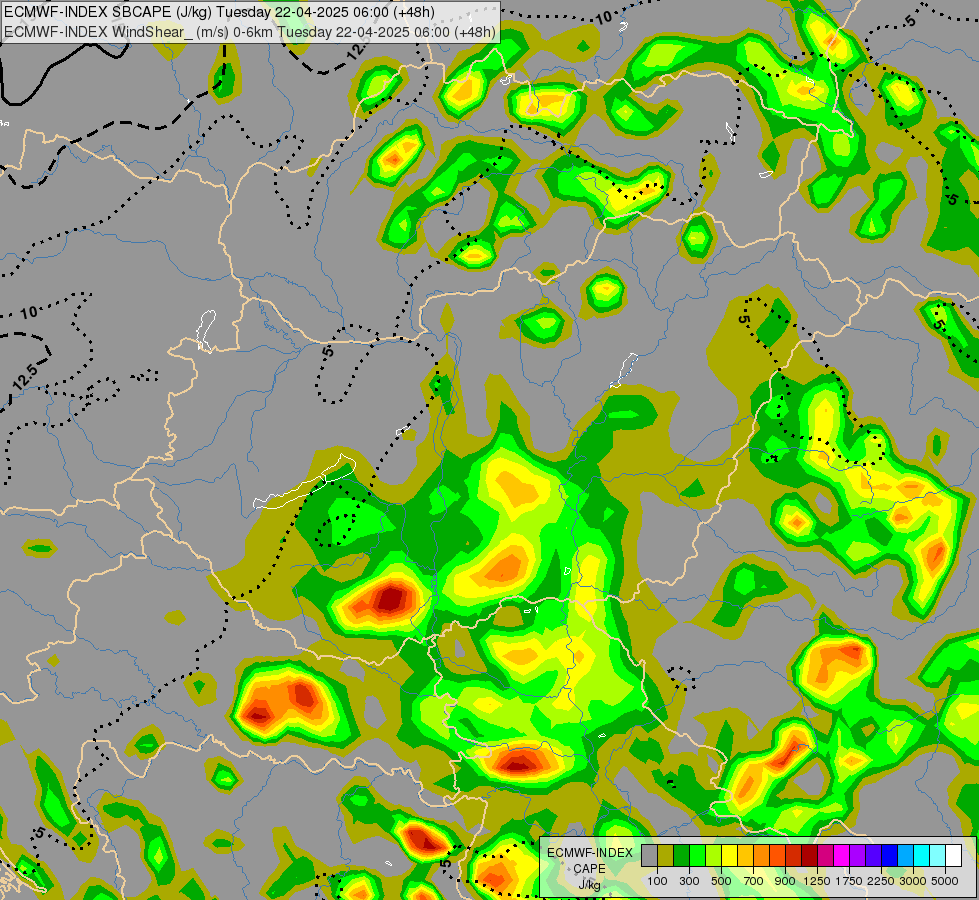
Task: Click the 100 legend value
Action: 657,881
